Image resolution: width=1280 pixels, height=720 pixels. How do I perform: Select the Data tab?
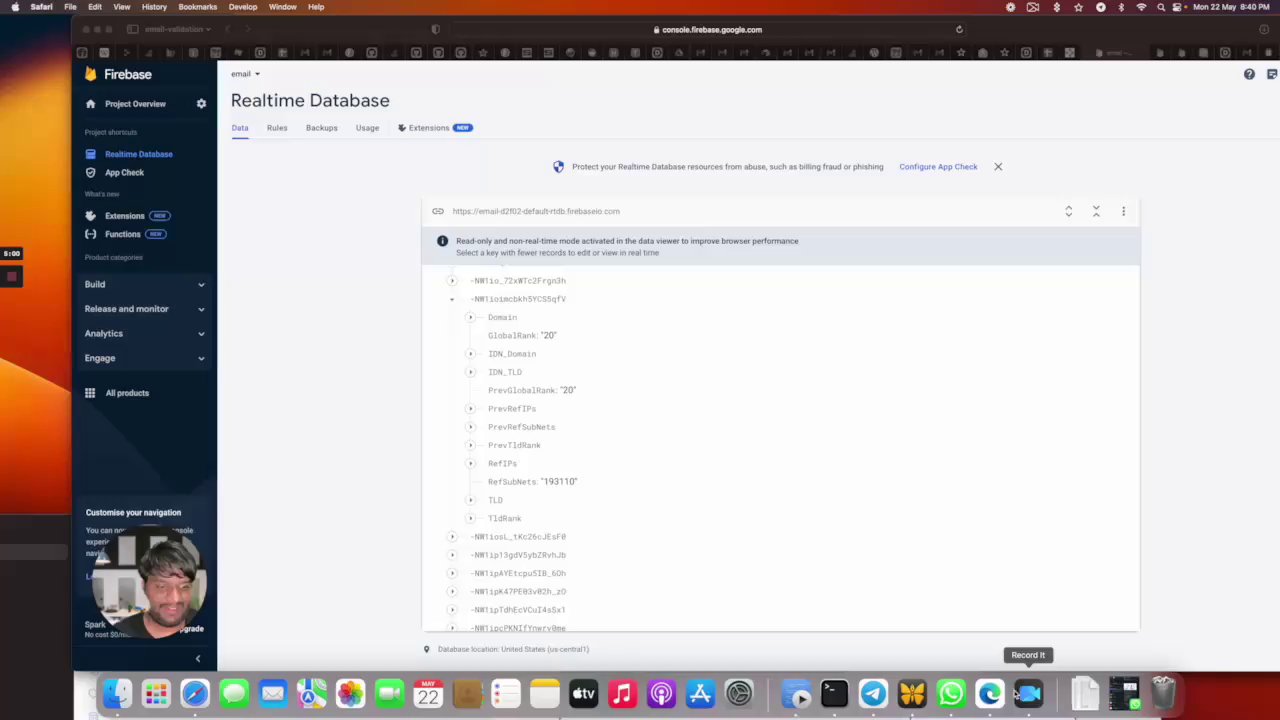pyautogui.click(x=240, y=128)
